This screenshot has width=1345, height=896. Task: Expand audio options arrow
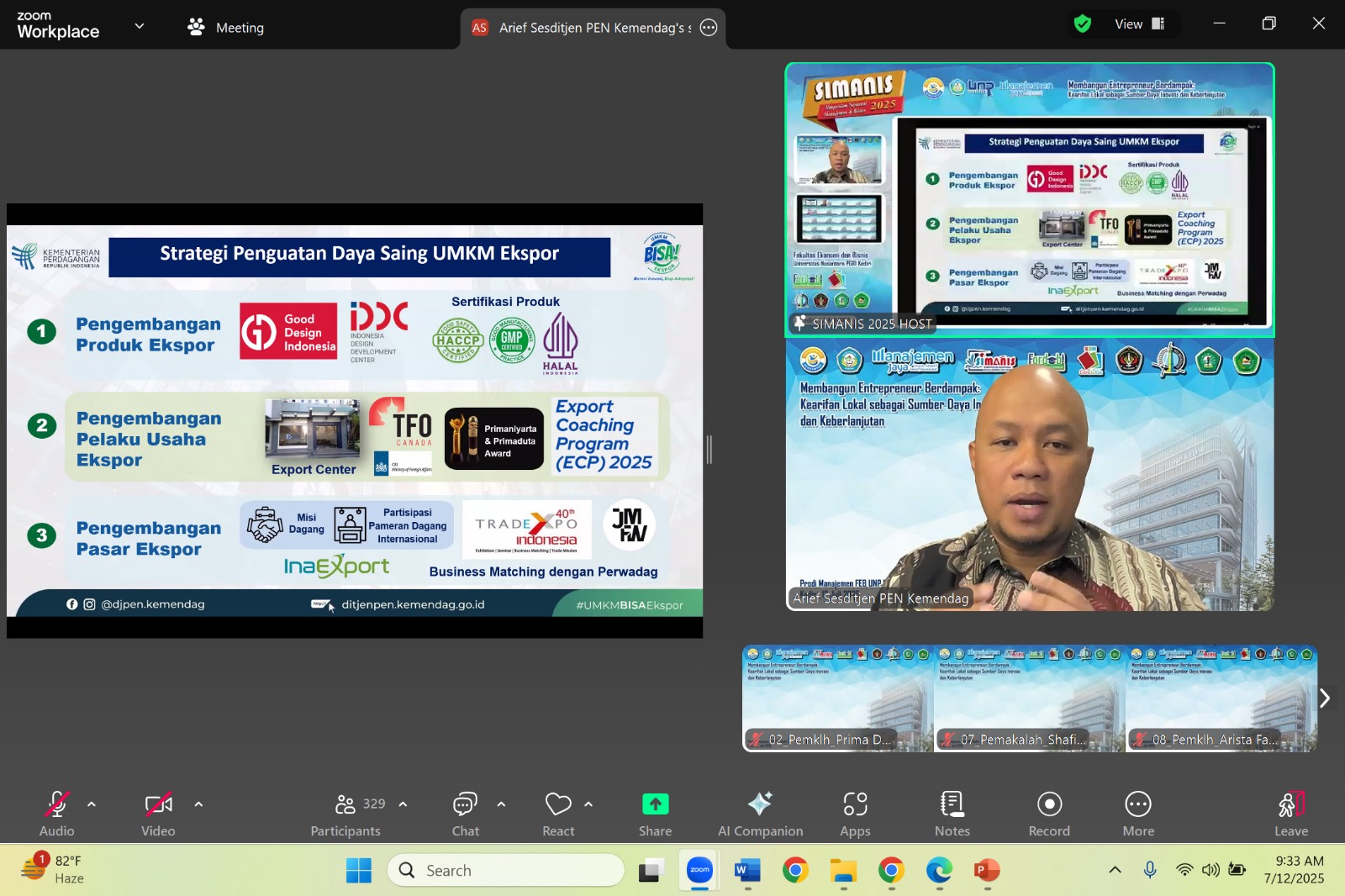point(92,804)
